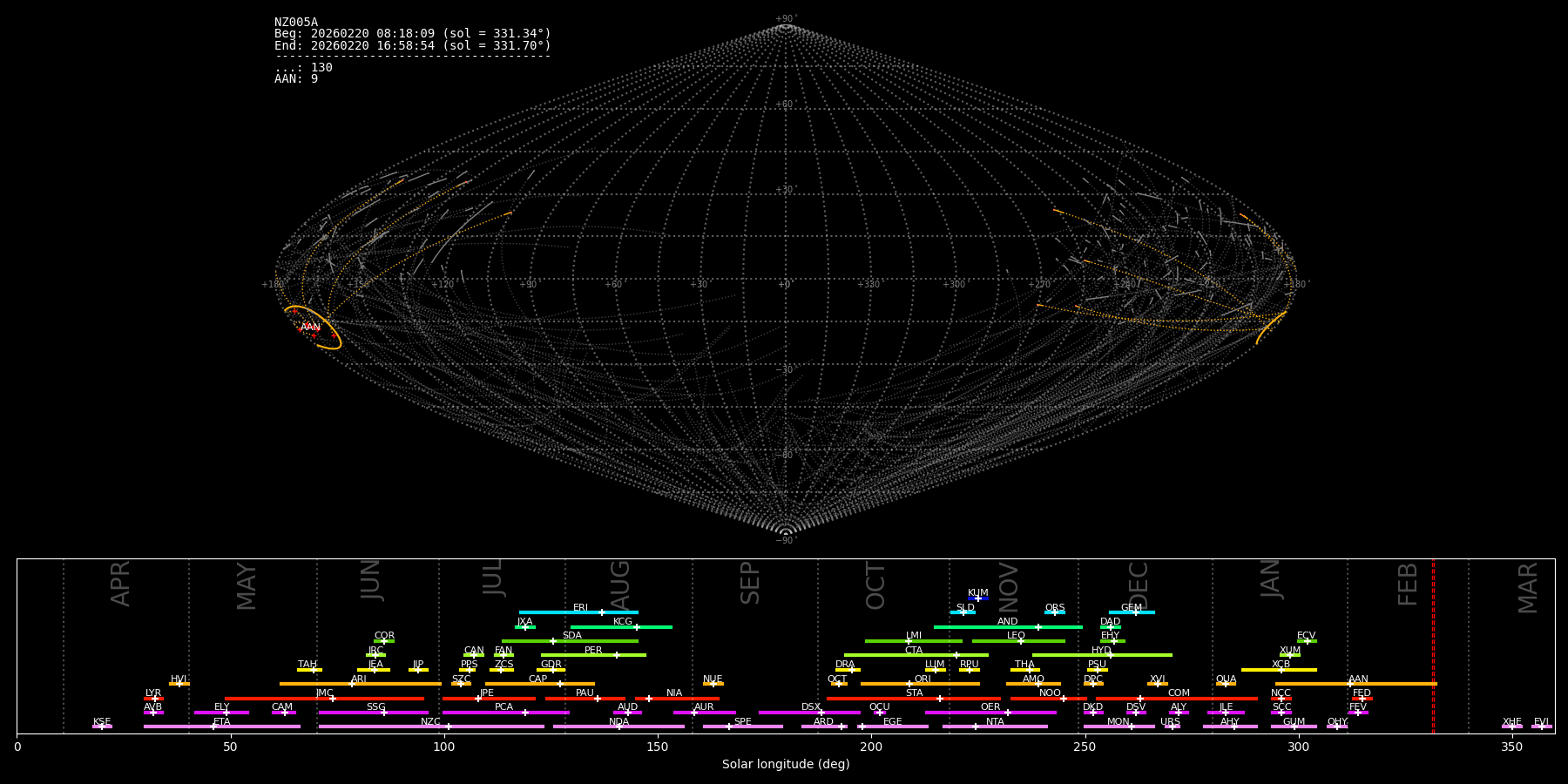Click the red dashed current solar longitude line
The image size is (1568, 784).
click(x=1433, y=645)
